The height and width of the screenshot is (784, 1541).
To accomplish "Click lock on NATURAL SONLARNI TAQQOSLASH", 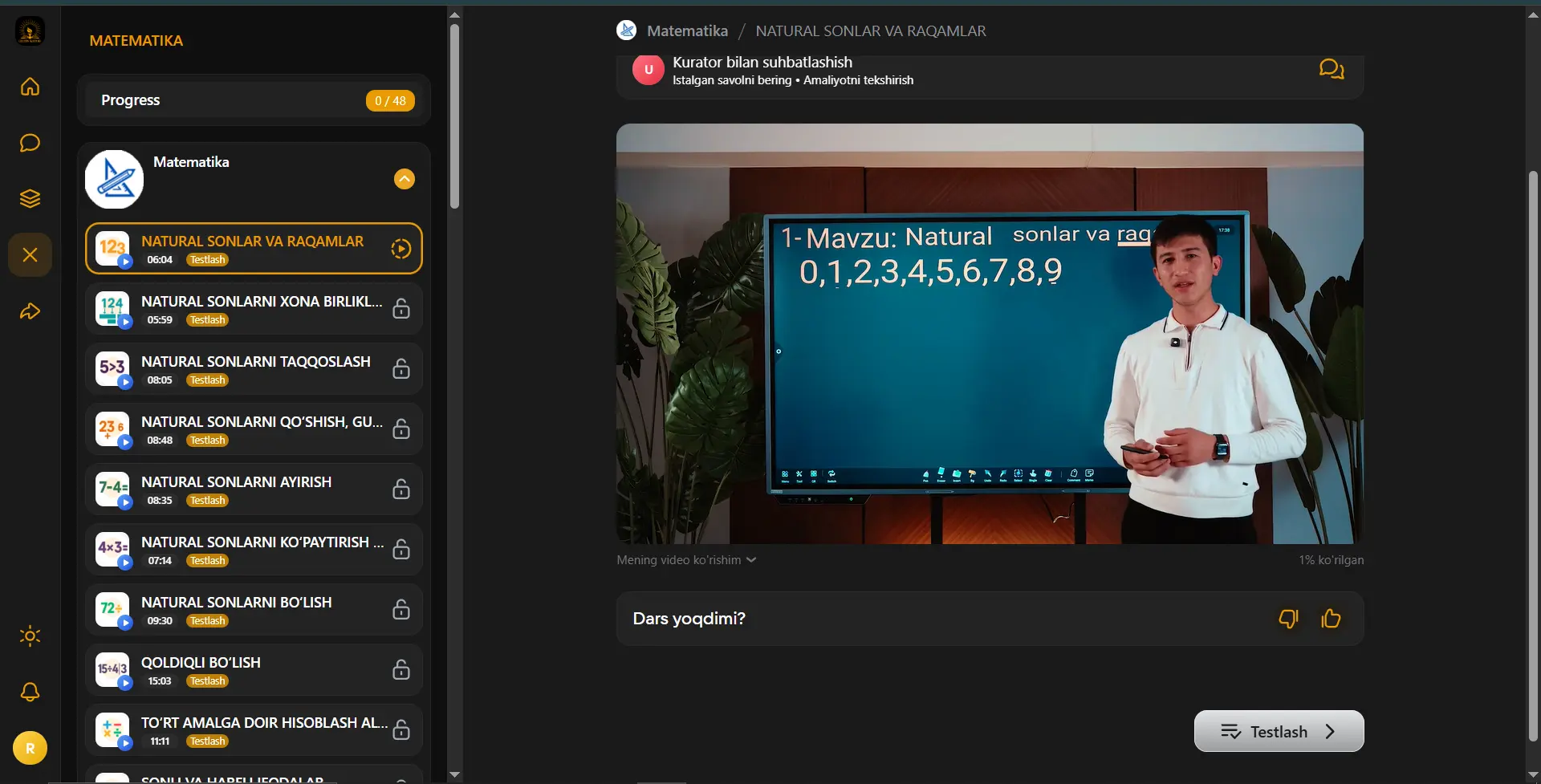I will [x=401, y=369].
